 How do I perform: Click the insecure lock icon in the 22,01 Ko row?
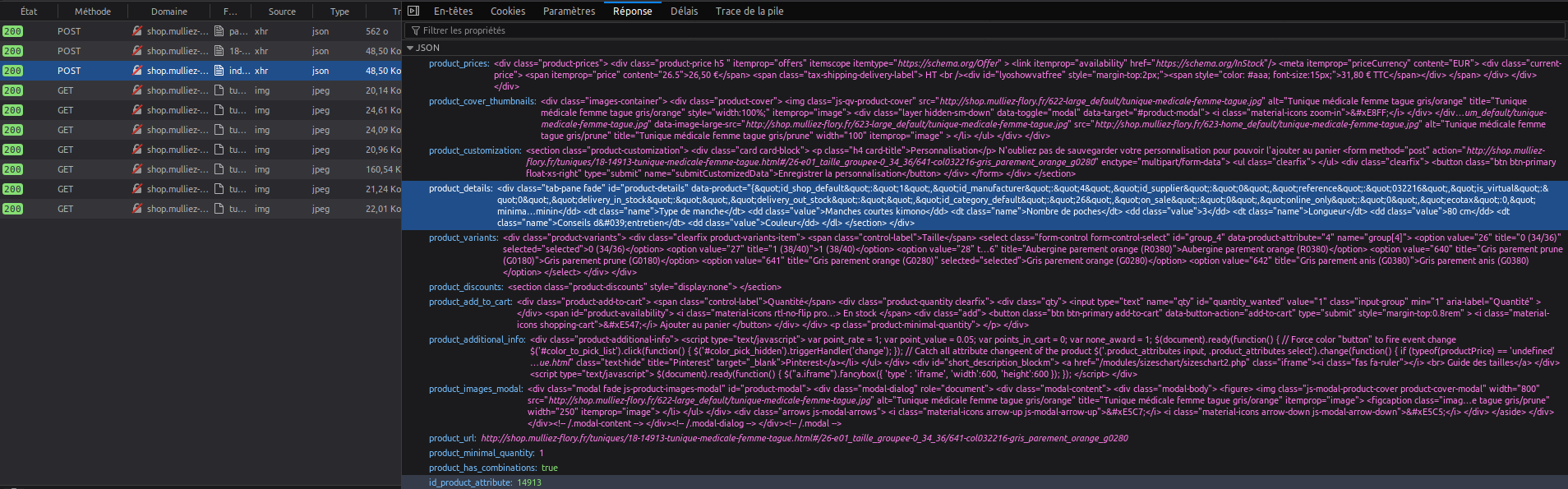137,209
